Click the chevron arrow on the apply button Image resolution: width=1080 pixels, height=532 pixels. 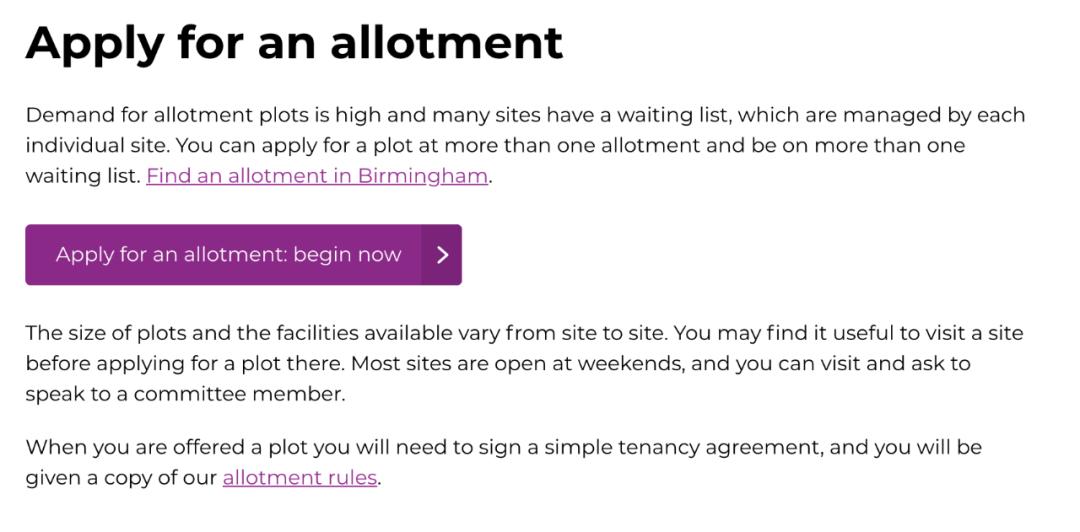pos(442,255)
